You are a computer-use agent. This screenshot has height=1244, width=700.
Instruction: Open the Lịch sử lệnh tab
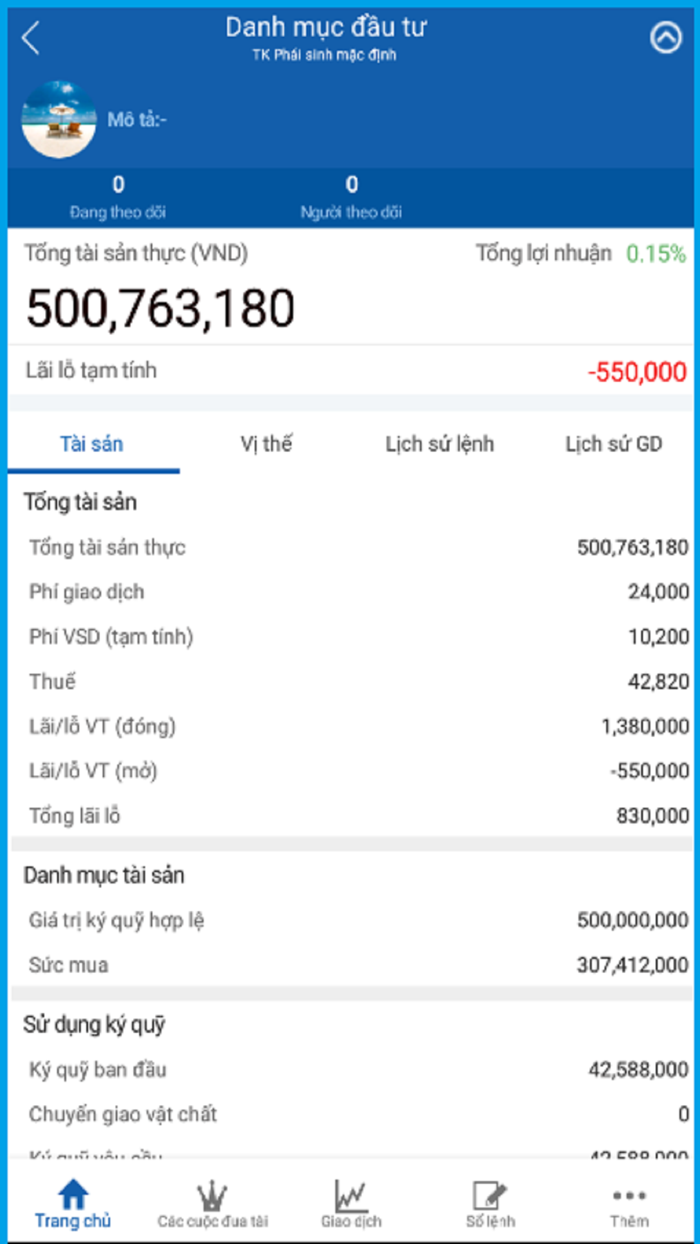(441, 444)
